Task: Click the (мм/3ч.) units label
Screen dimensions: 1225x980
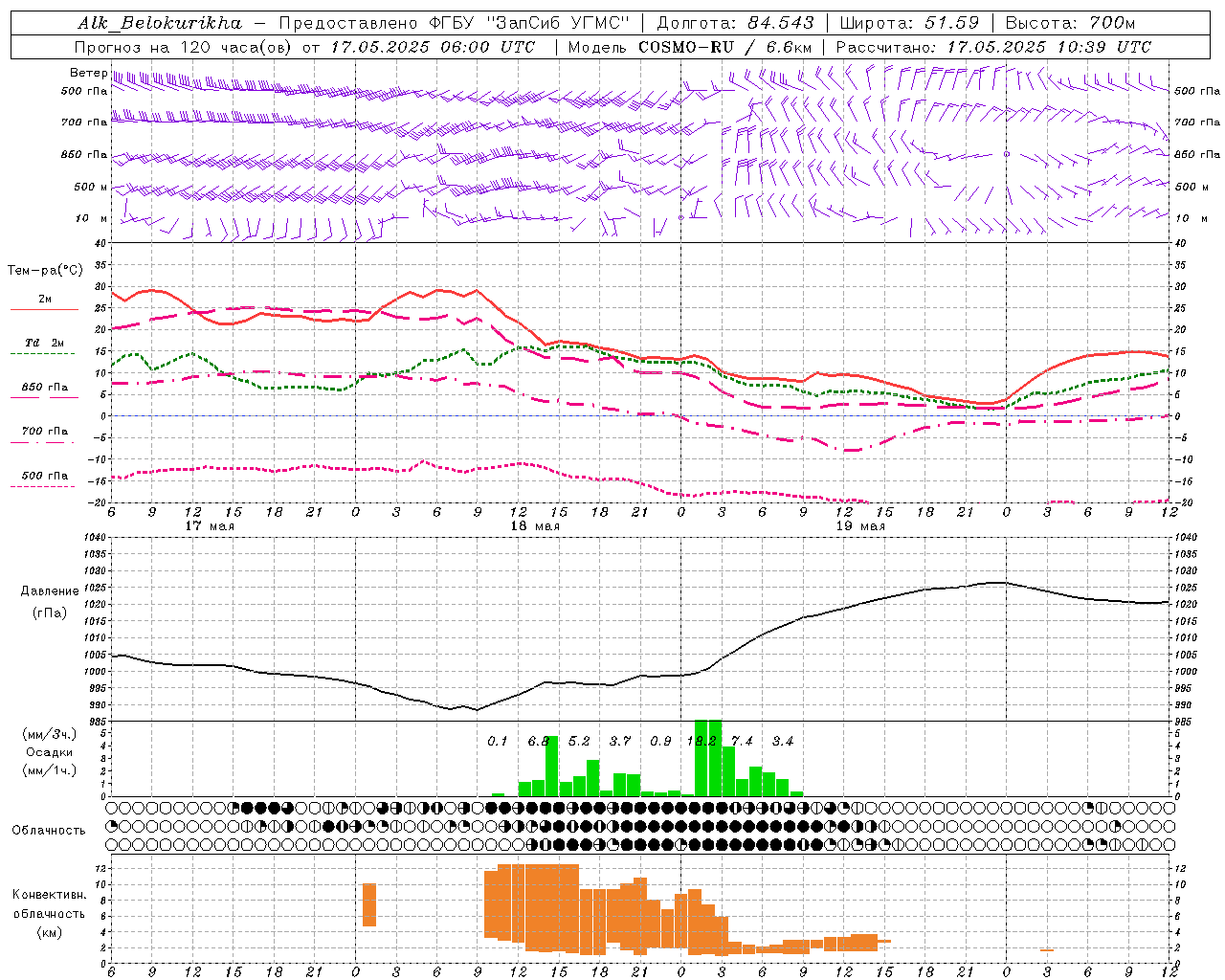Action: click(x=50, y=735)
